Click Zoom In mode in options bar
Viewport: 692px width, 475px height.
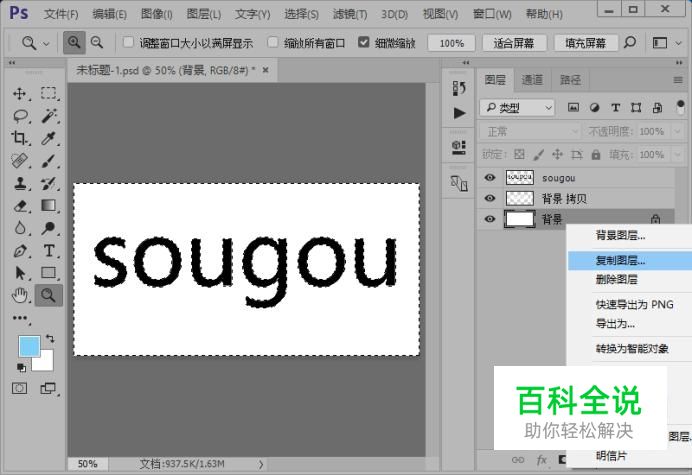coord(74,43)
